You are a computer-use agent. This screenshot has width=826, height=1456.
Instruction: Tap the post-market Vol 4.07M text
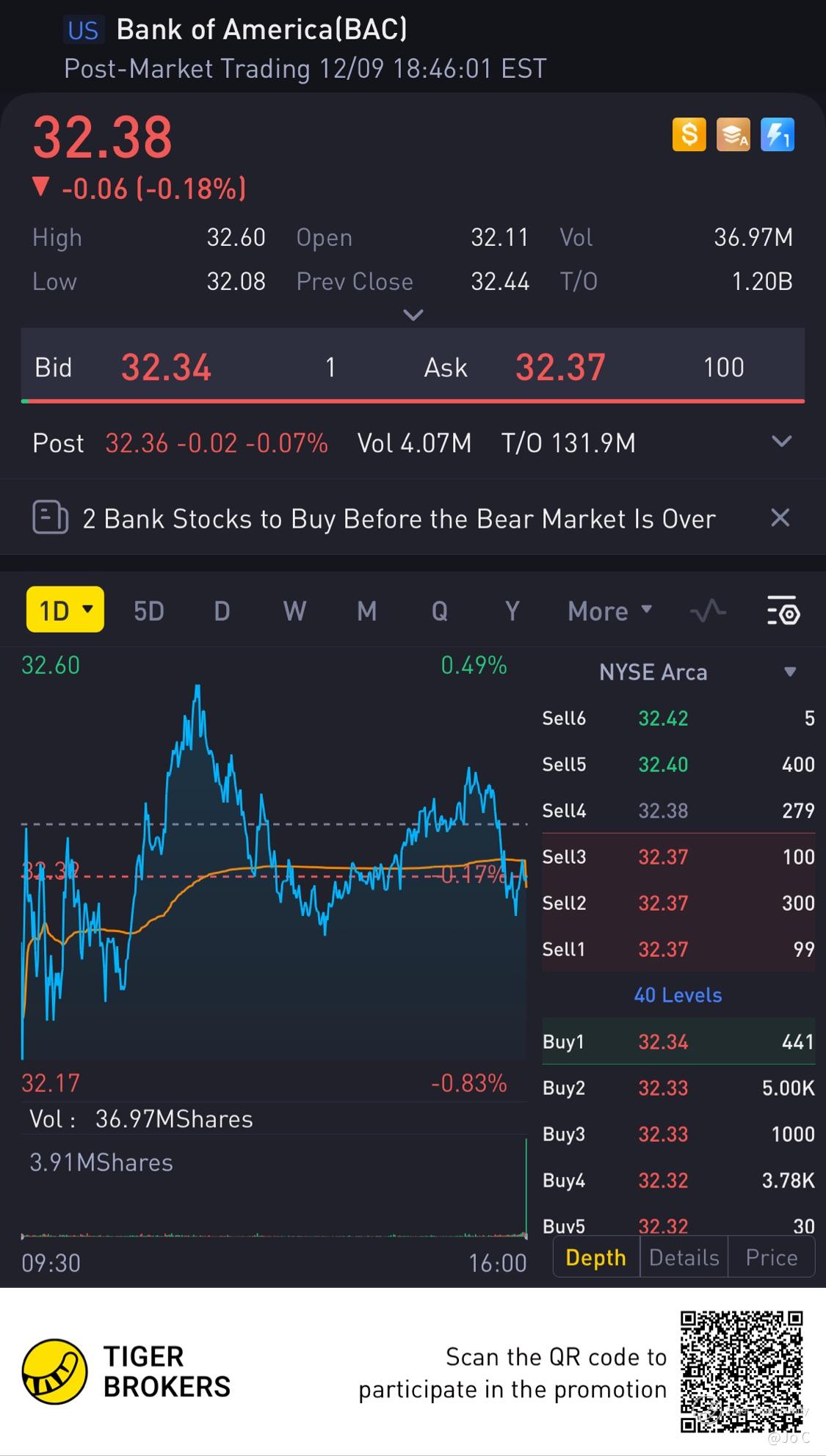[414, 443]
